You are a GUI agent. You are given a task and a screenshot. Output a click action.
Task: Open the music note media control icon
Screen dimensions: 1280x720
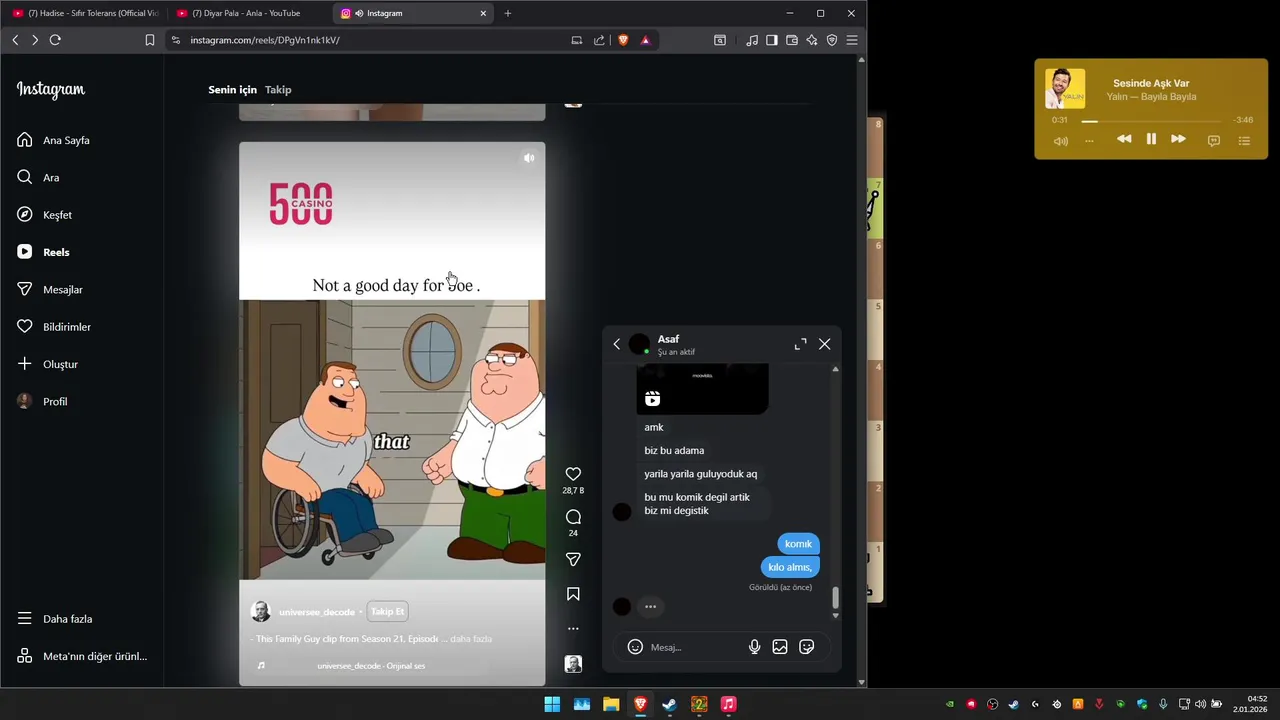752,40
